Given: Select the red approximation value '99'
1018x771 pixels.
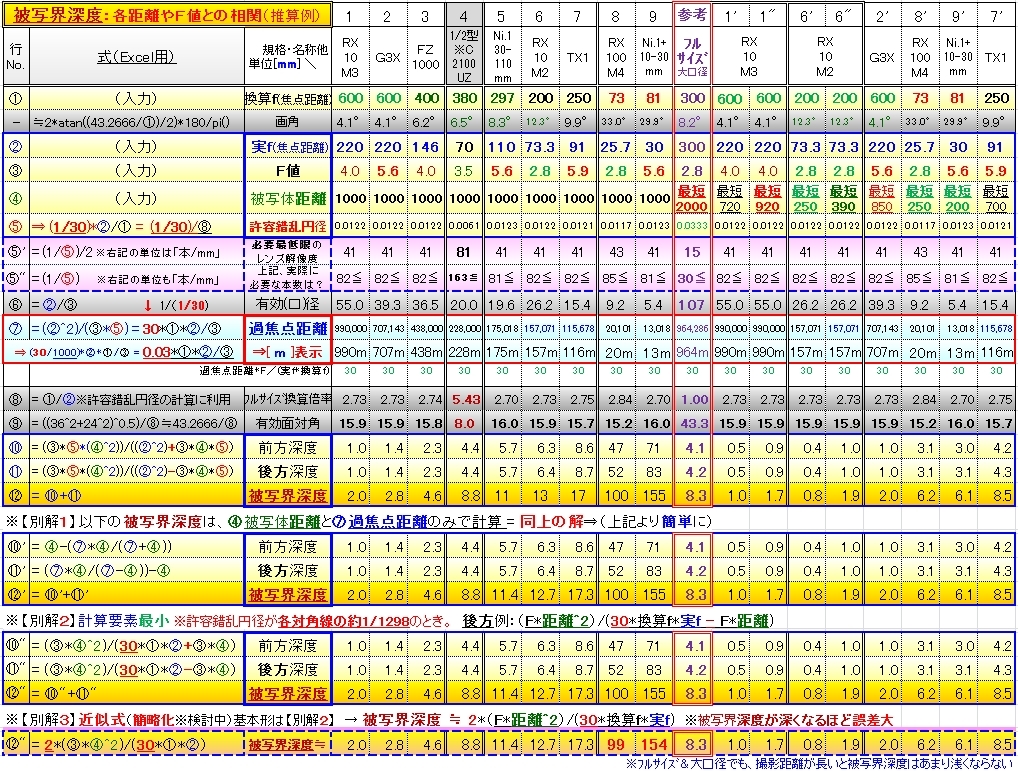Looking at the screenshot, I should (616, 744).
